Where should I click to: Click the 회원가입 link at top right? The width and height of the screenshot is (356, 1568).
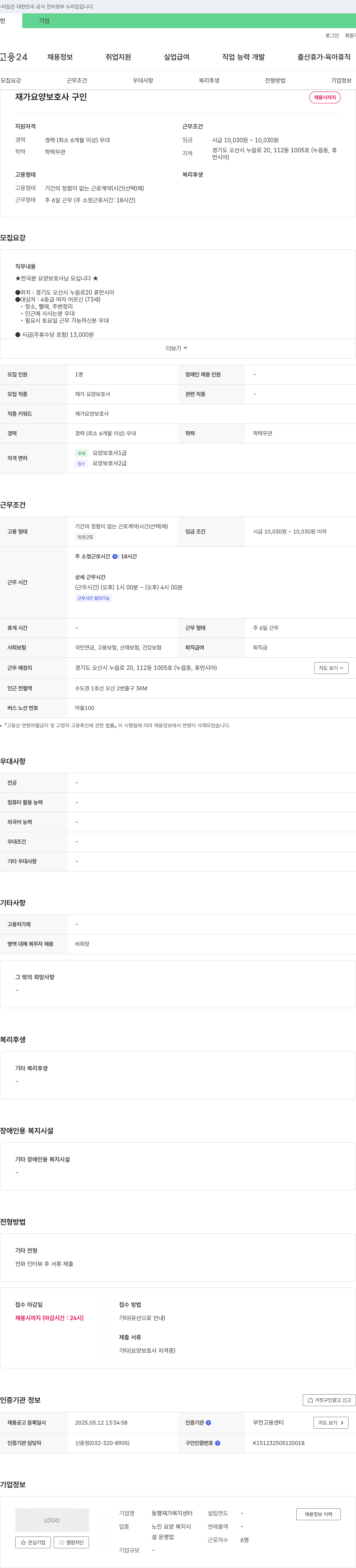[350, 36]
